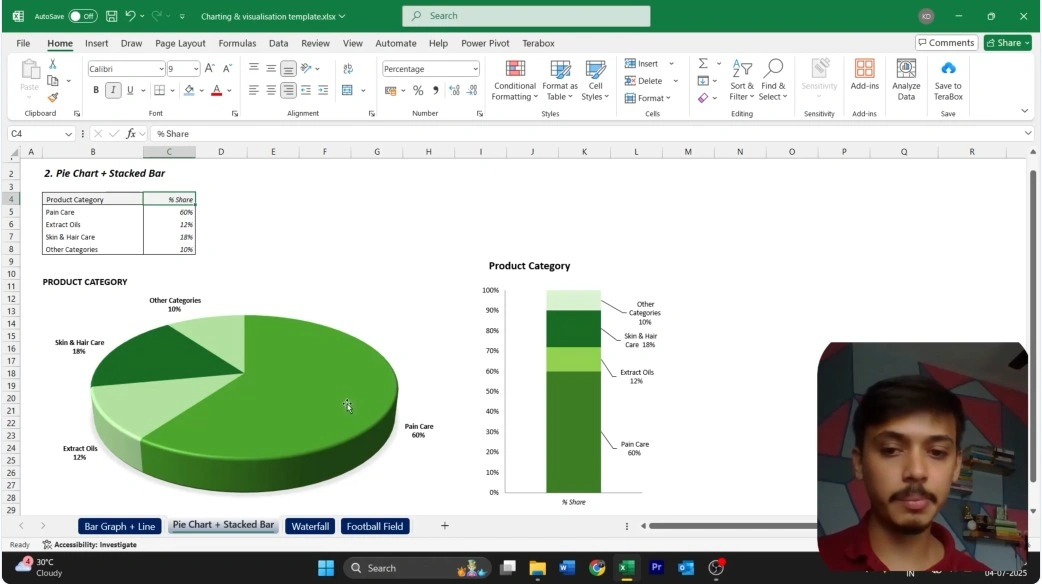Image resolution: width=1042 pixels, height=584 pixels.
Task: Click Format button in Cells group
Action: coord(647,98)
